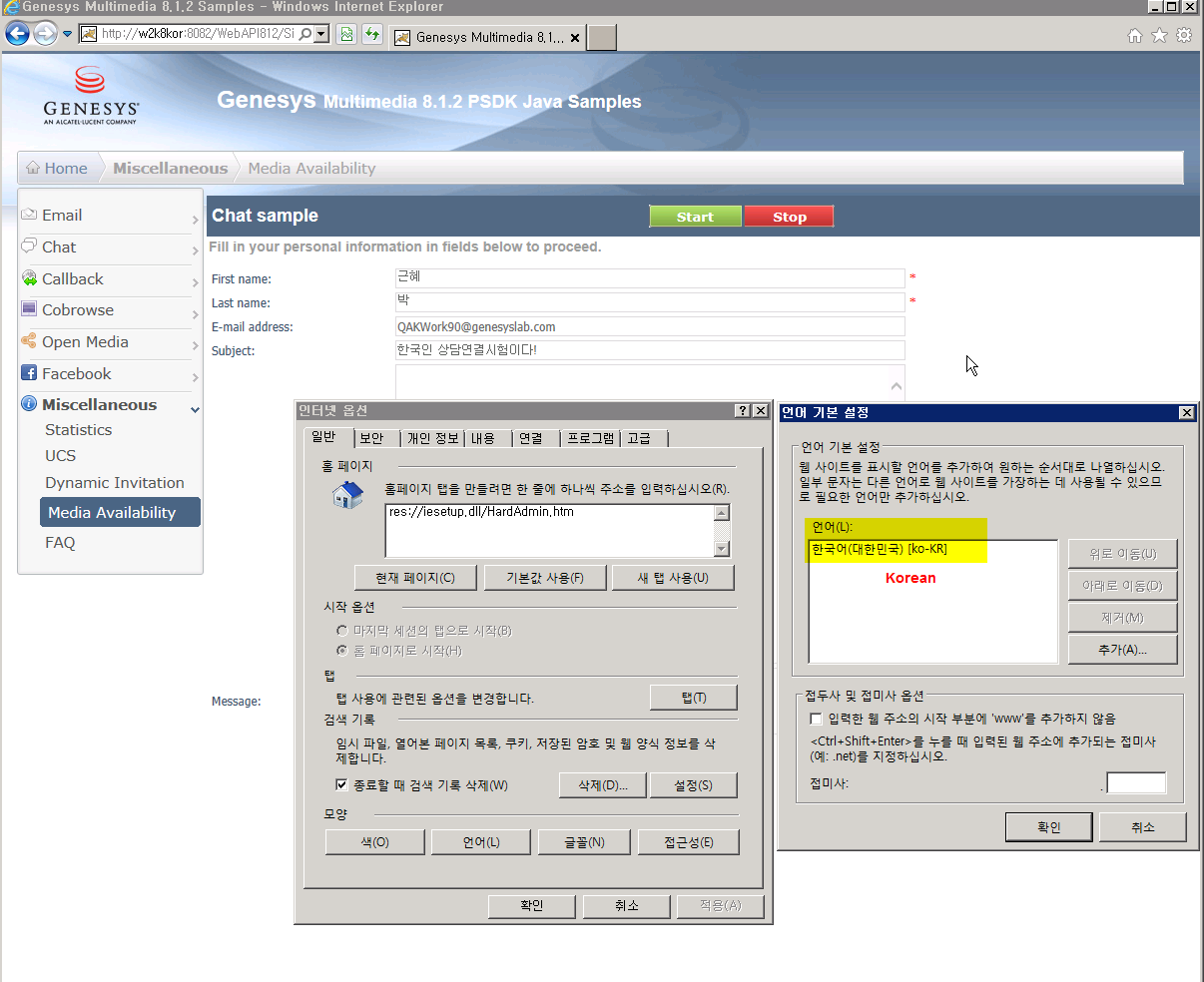Screen dimensions: 1204x982
Task: Click the Email envelope icon in sidebar
Action: click(x=29, y=215)
